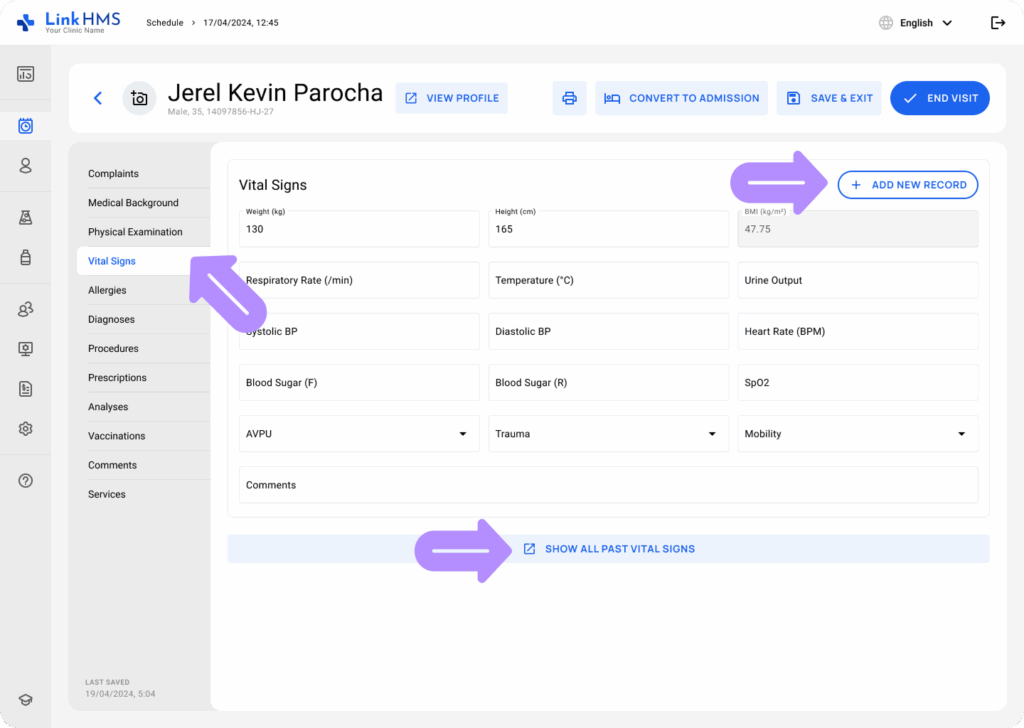Select the Diagnoses section

[x=111, y=319]
